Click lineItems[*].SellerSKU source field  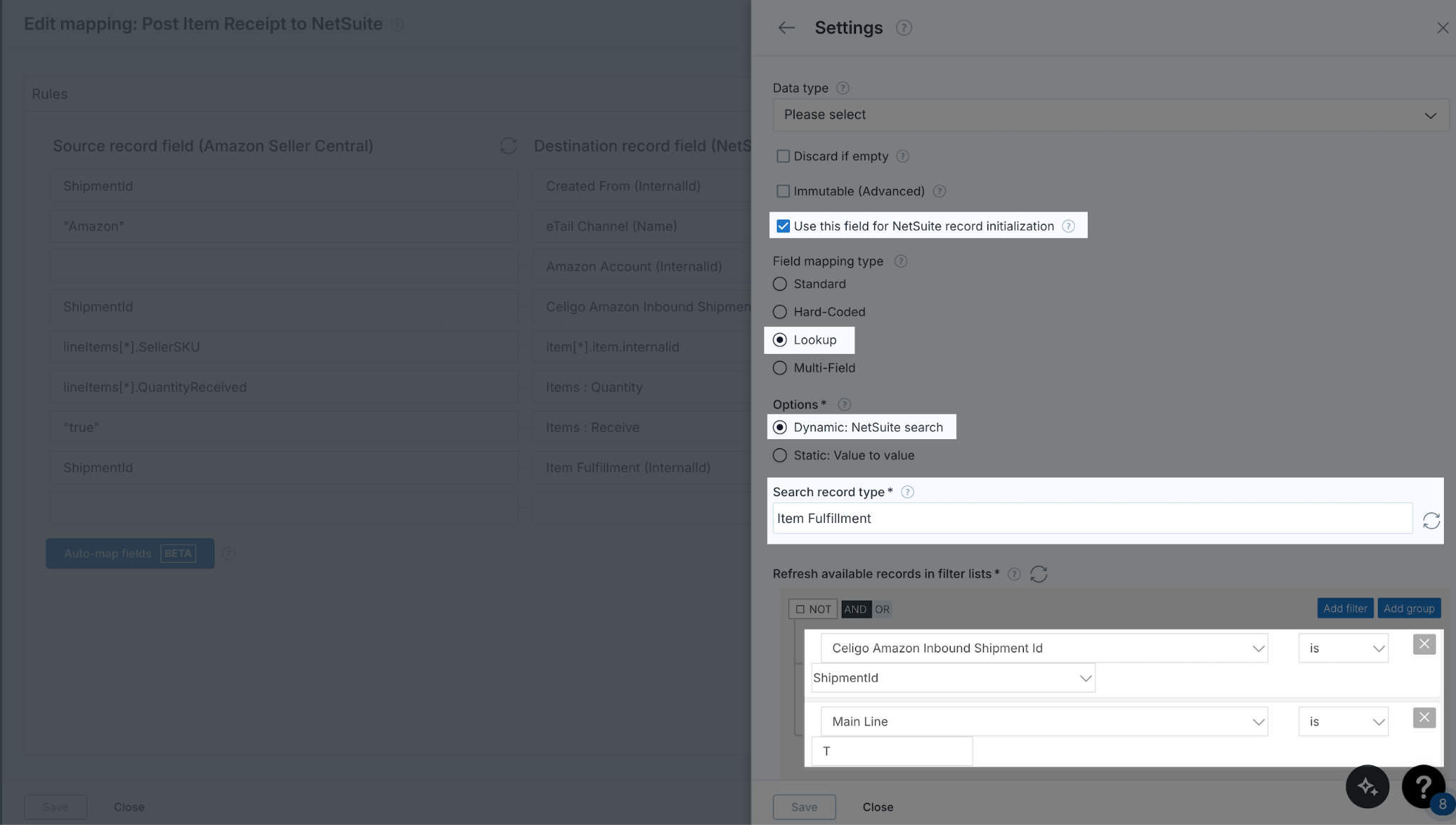pyautogui.click(x=284, y=347)
